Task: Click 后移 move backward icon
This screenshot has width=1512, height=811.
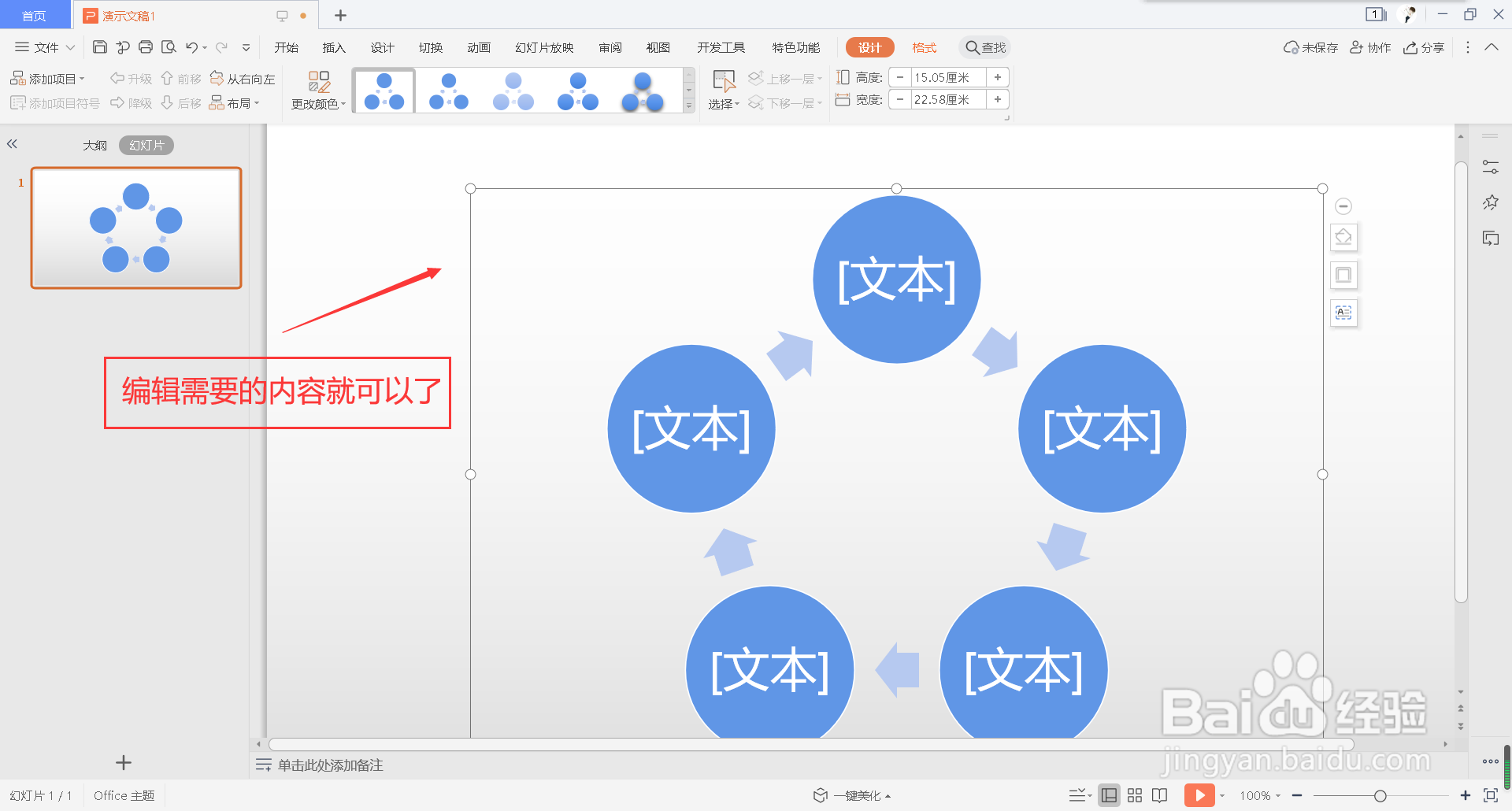Action: pyautogui.click(x=167, y=102)
